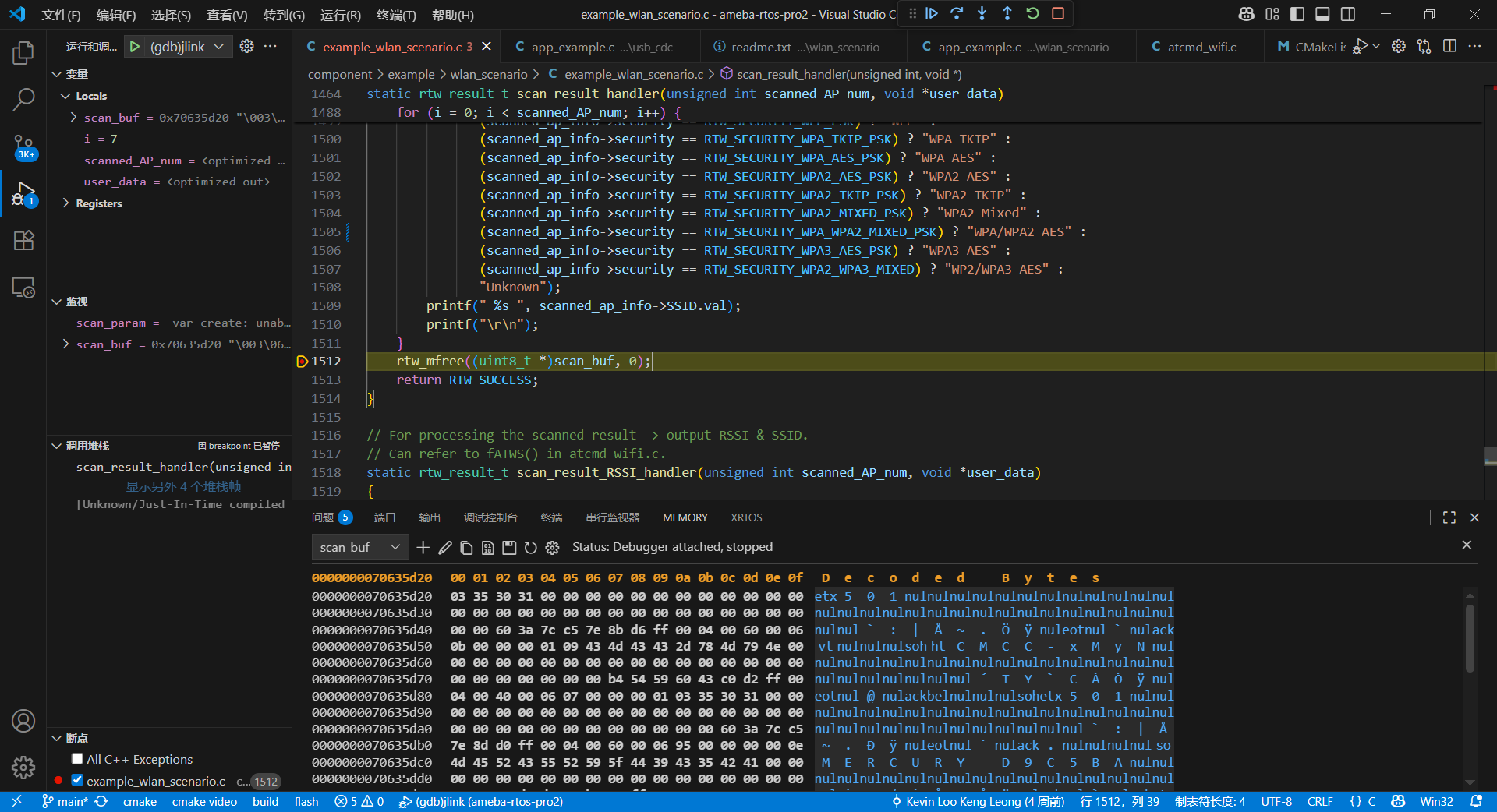Edit the memory view with pencil icon
This screenshot has width=1497, height=812.
(x=444, y=548)
